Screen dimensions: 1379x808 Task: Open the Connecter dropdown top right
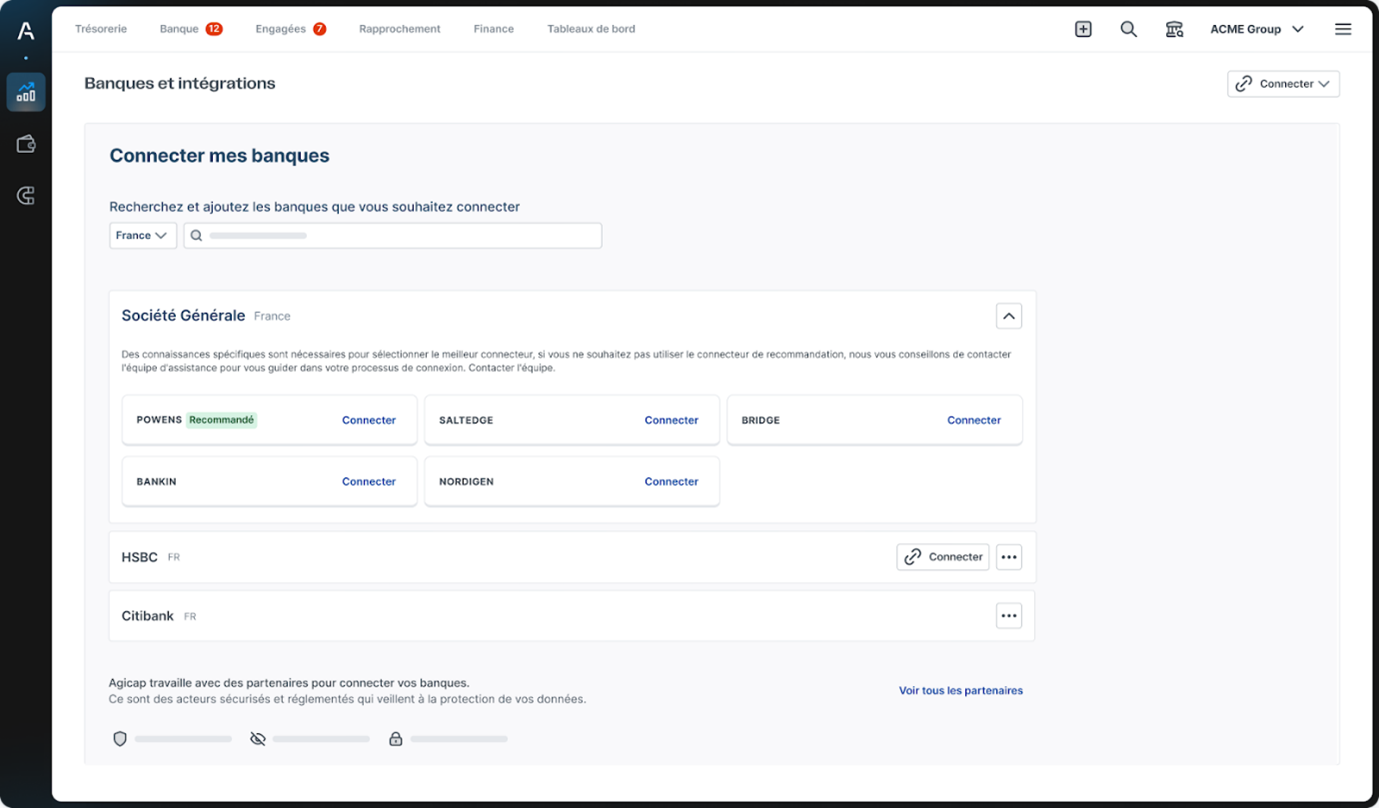click(x=1283, y=83)
